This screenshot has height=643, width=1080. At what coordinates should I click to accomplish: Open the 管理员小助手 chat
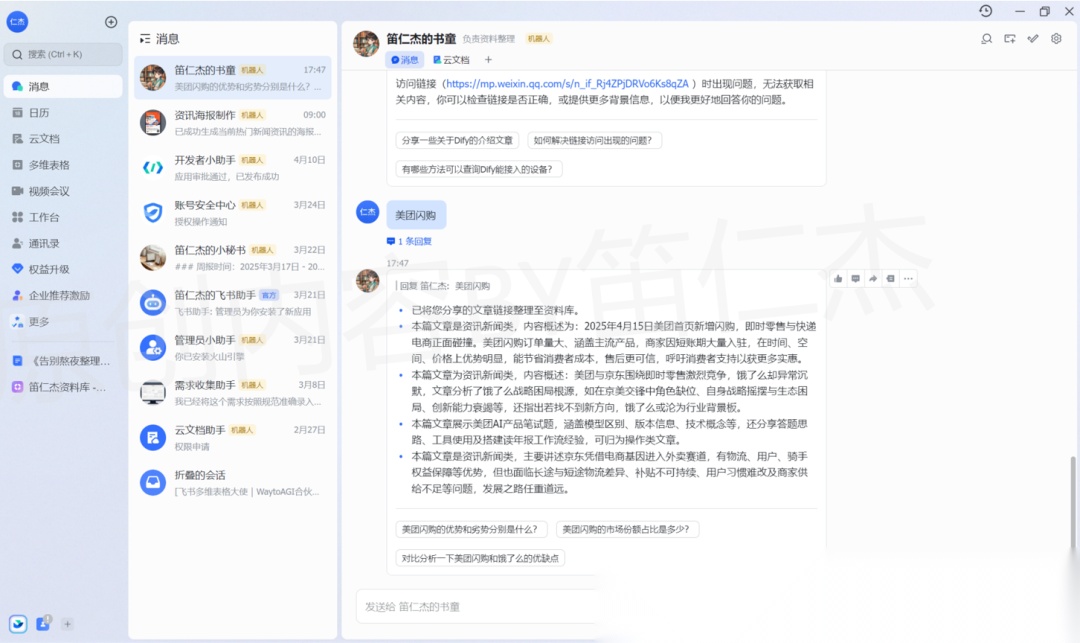(233, 348)
